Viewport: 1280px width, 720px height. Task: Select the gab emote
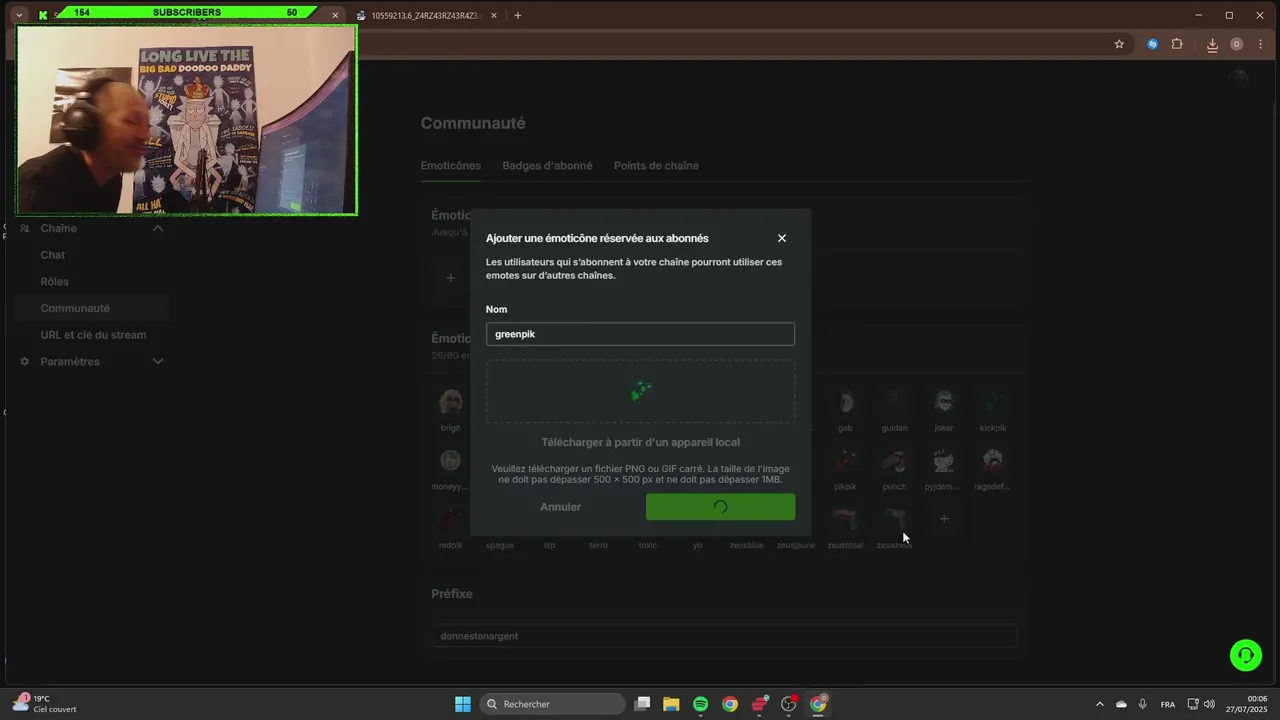coord(845,403)
